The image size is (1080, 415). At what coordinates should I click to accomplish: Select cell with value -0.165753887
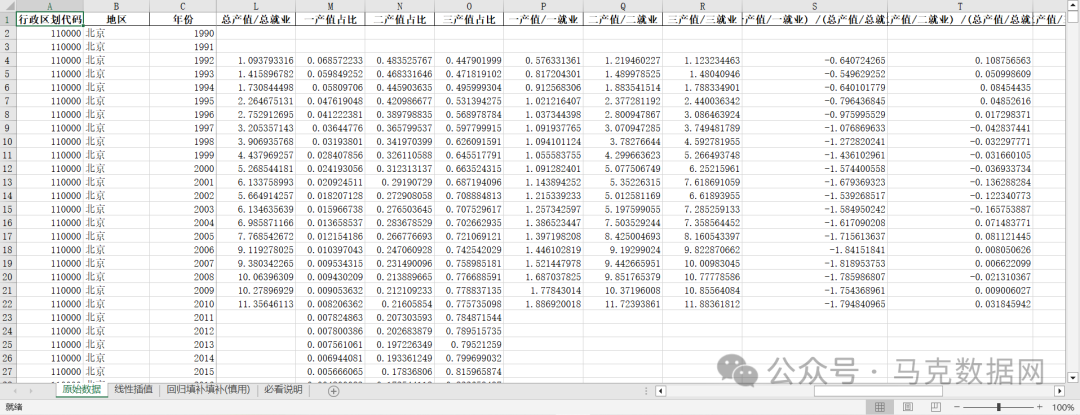960,209
